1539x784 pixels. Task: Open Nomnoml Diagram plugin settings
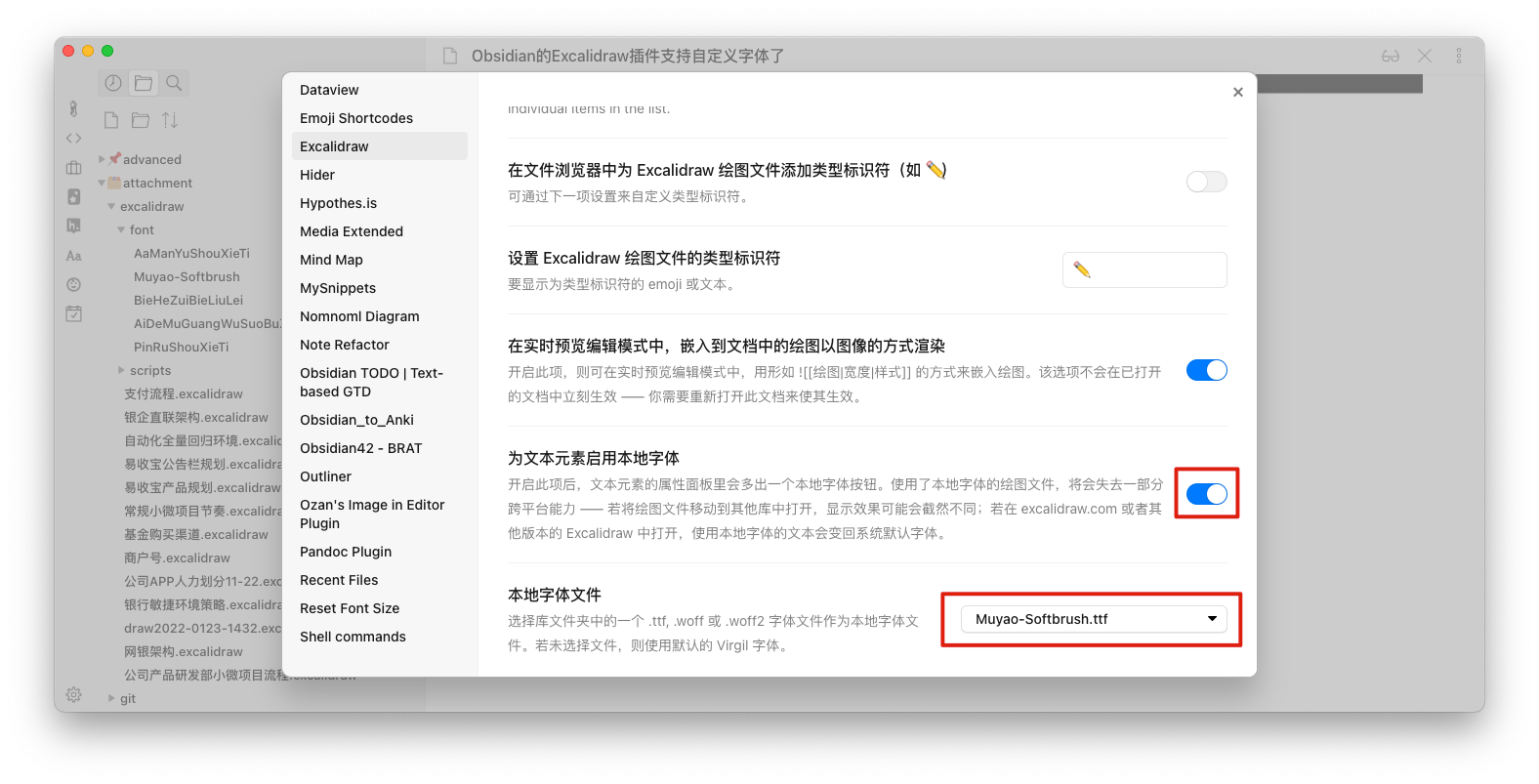tap(380, 316)
